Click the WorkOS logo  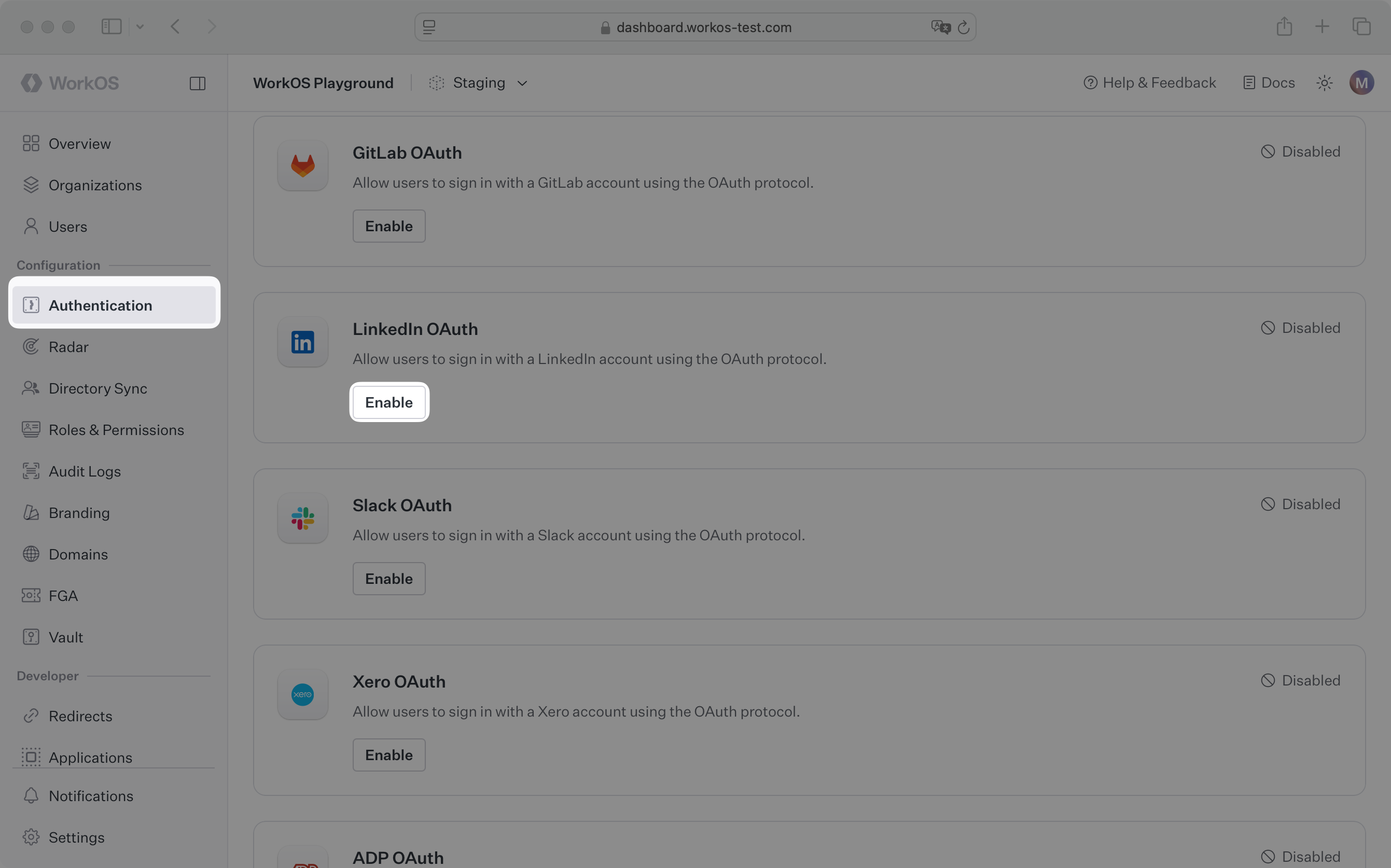click(x=70, y=82)
